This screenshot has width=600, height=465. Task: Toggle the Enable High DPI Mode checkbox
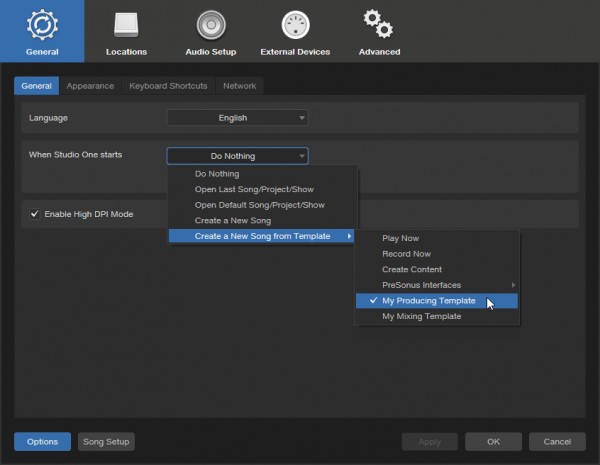coord(35,214)
